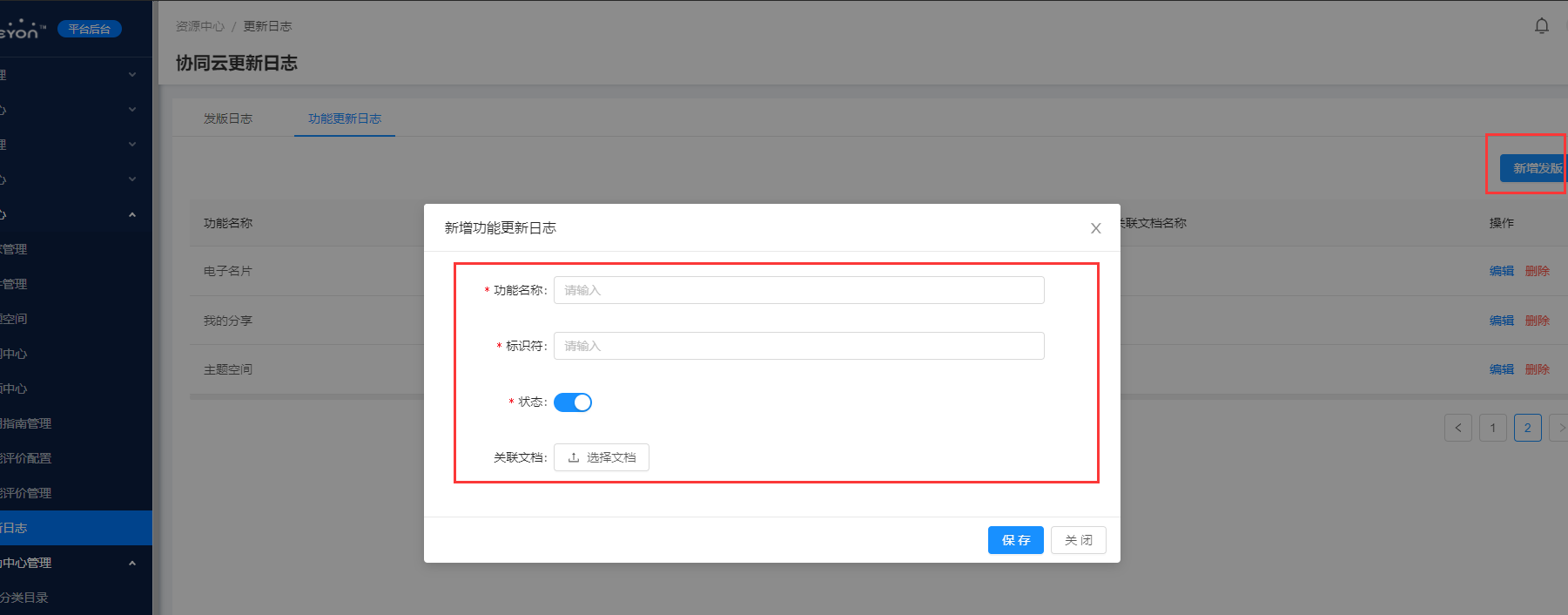Delete the 主题空间 row

tap(1537, 369)
